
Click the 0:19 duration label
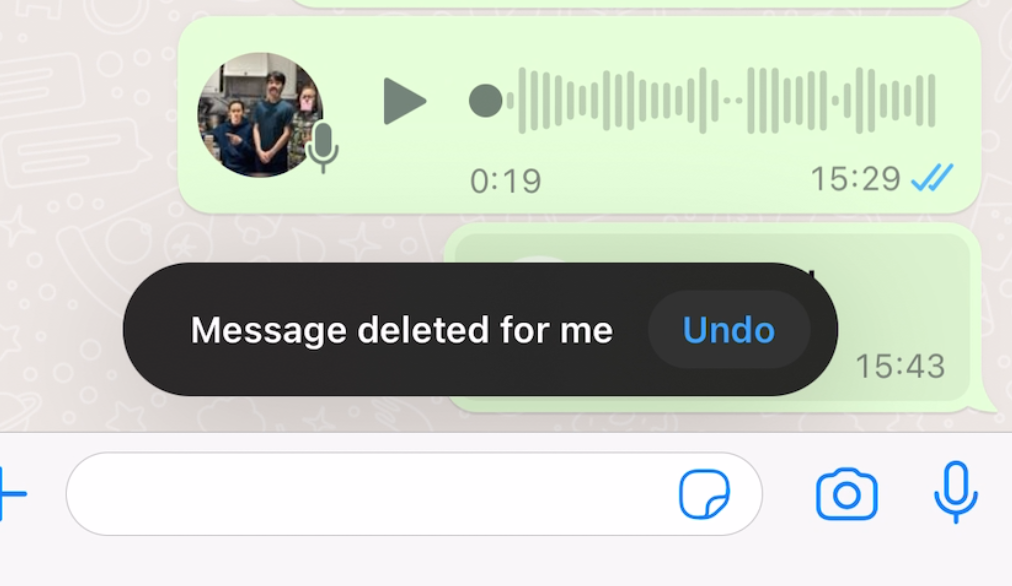(x=505, y=181)
